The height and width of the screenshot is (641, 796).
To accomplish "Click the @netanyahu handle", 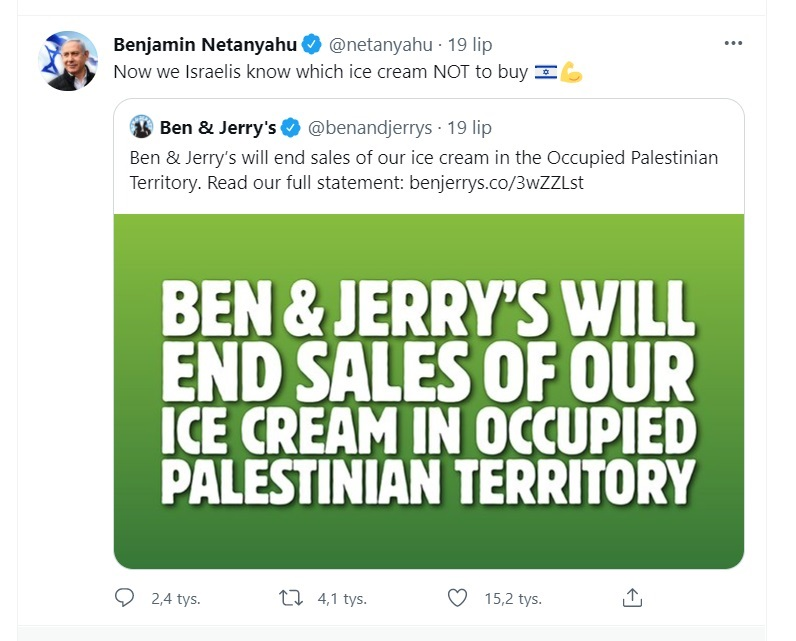I will (x=381, y=44).
